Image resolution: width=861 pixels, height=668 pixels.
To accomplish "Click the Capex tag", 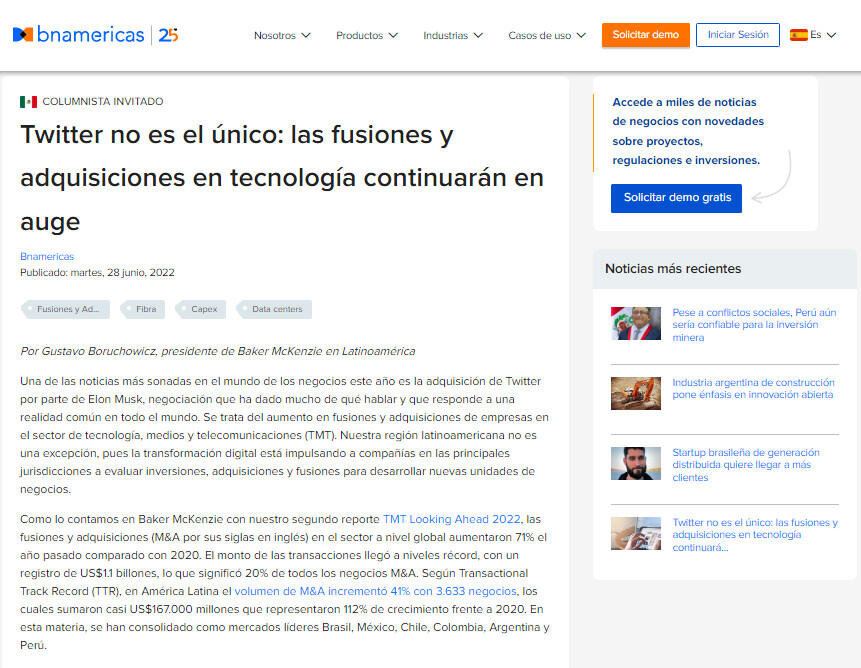I will point(202,310).
